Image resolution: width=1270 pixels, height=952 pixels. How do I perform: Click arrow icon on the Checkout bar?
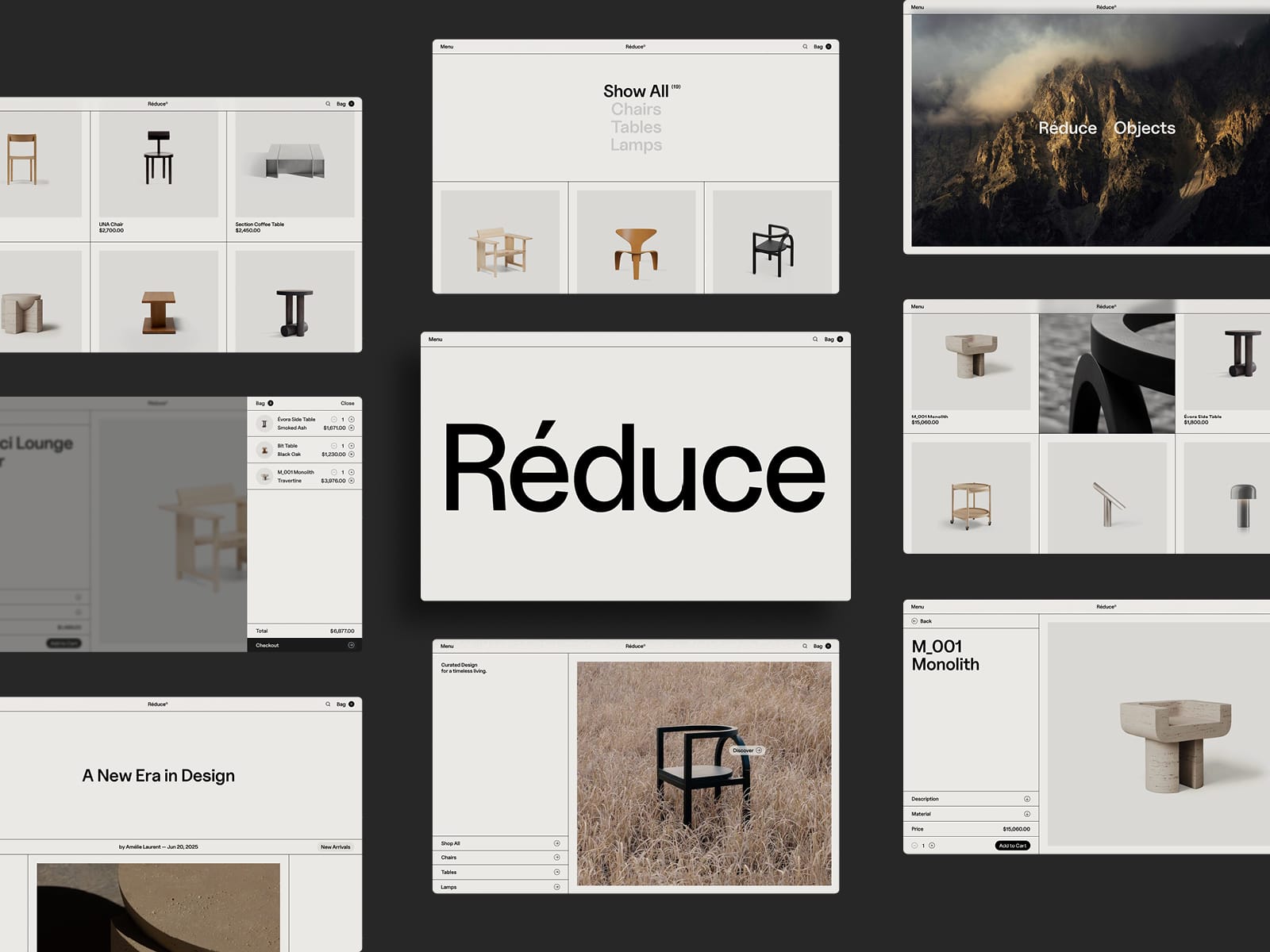(351, 645)
